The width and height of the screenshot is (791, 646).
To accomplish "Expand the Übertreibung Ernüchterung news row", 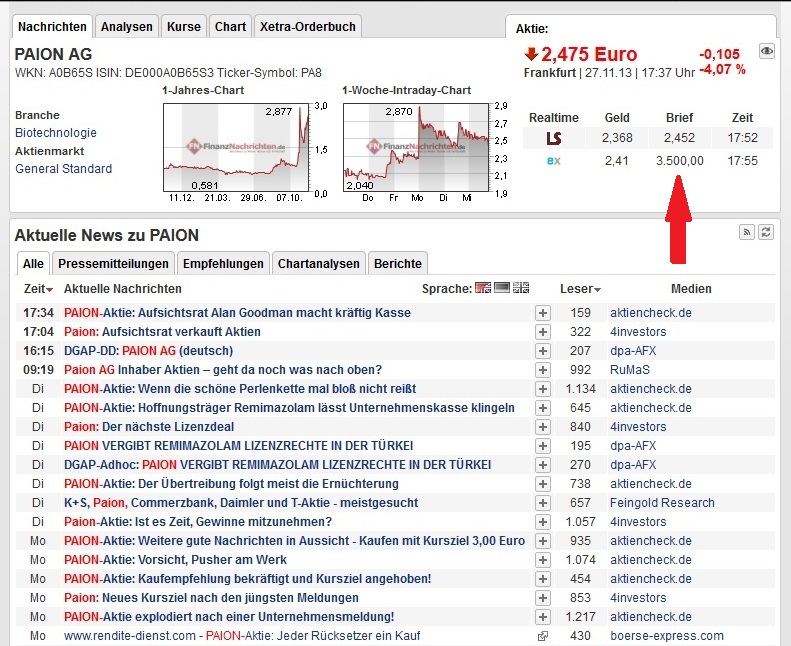I will [543, 484].
